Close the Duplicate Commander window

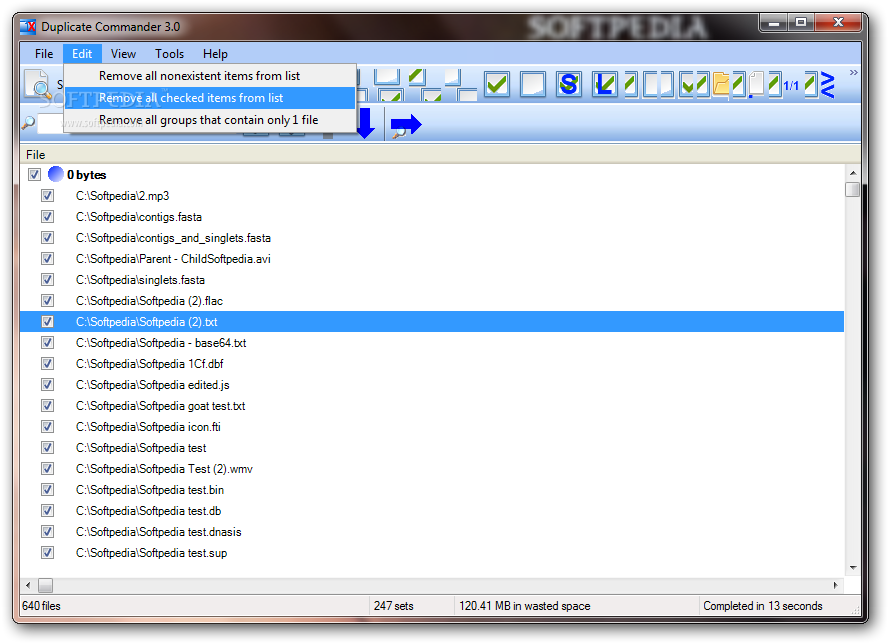tap(838, 23)
